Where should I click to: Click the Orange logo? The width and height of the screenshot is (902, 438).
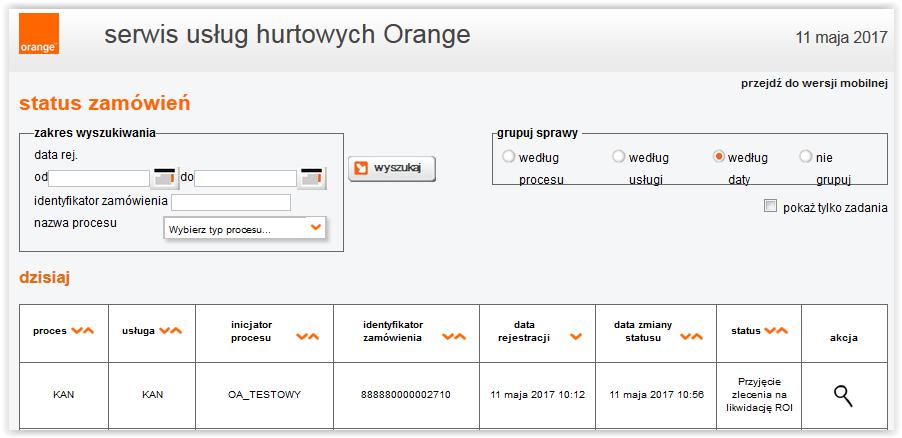(x=39, y=33)
